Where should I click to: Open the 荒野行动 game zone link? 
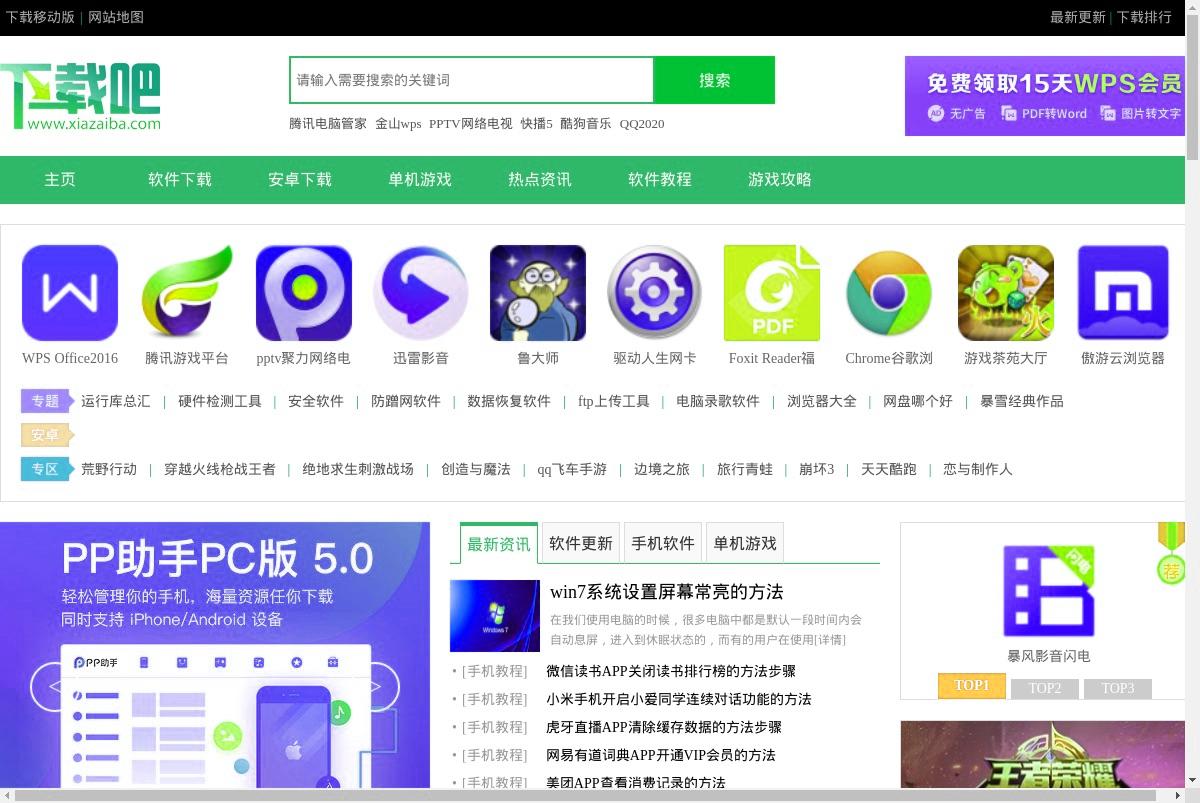(x=109, y=469)
